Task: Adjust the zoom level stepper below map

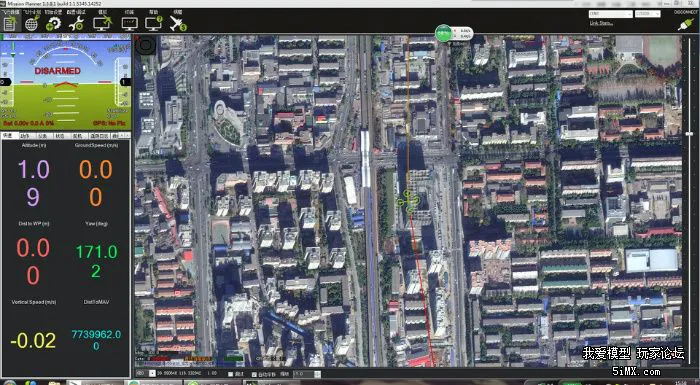Action: tap(307, 374)
